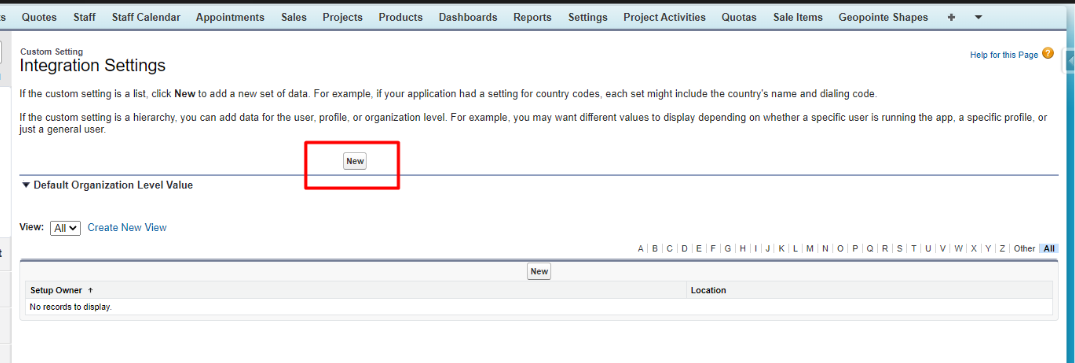
Task: Open the tab overflow dropdown arrow
Action: tap(978, 17)
